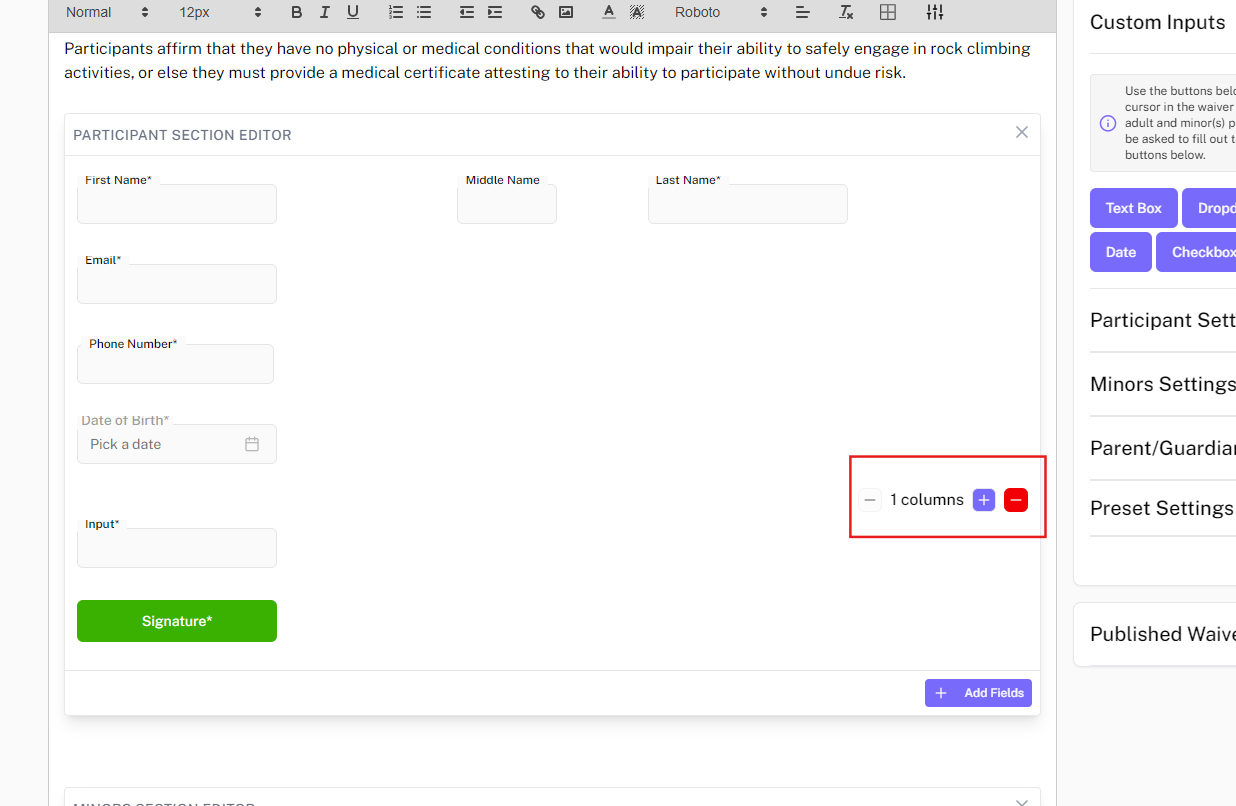Open the Date of Birth date picker
Image resolution: width=1236 pixels, height=806 pixels.
tap(177, 444)
